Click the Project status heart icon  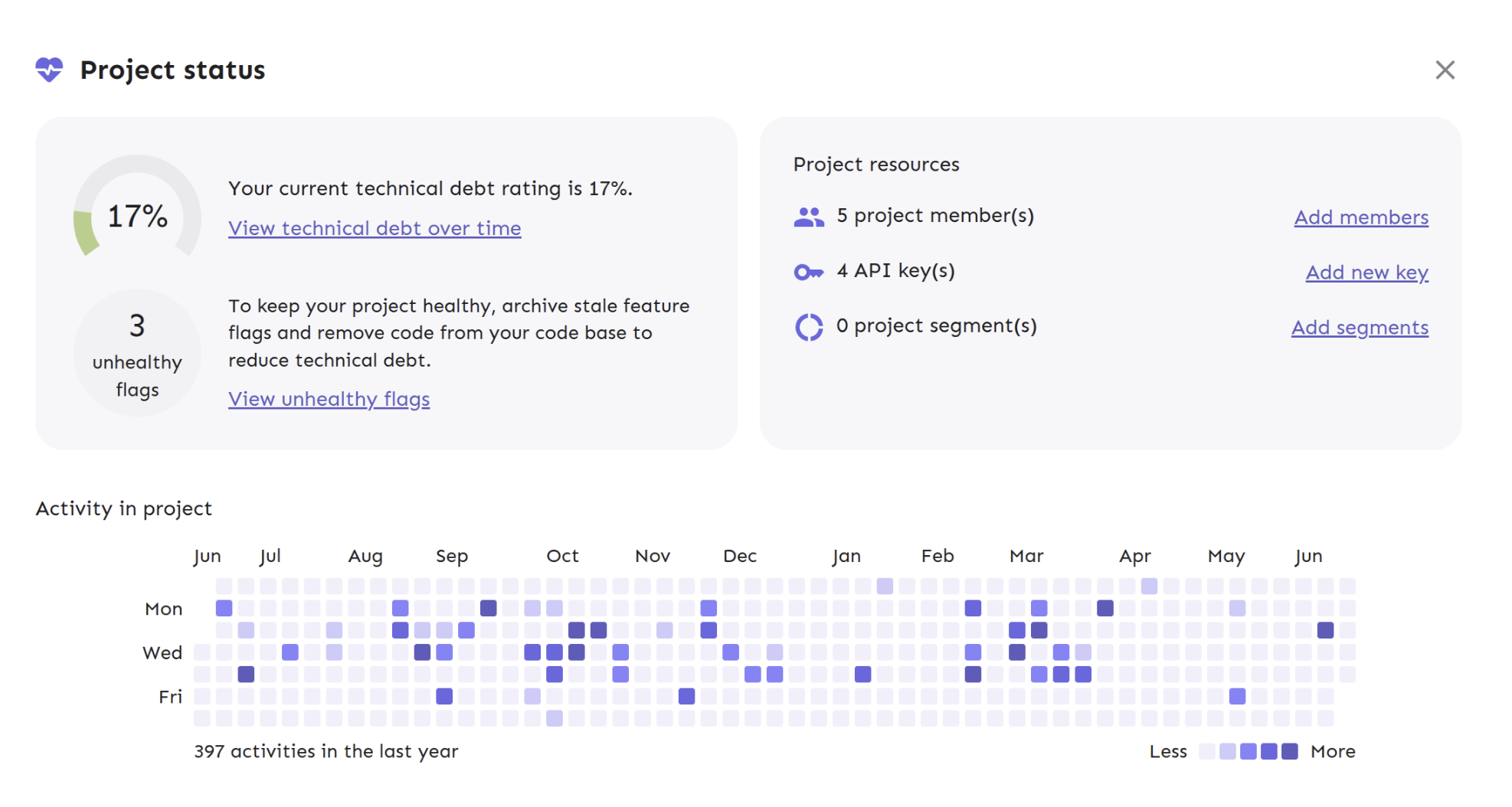tap(49, 70)
